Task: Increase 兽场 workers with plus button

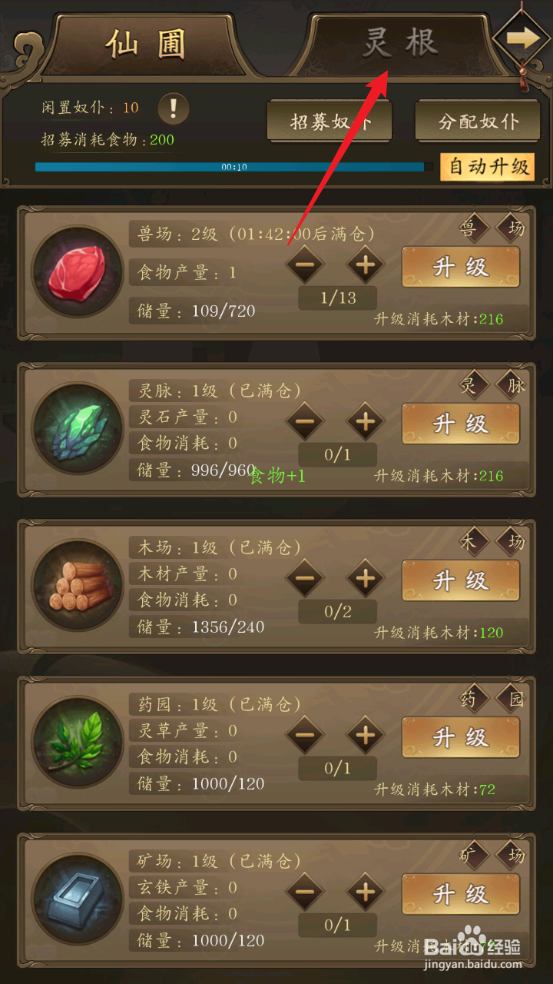Action: coord(365,264)
